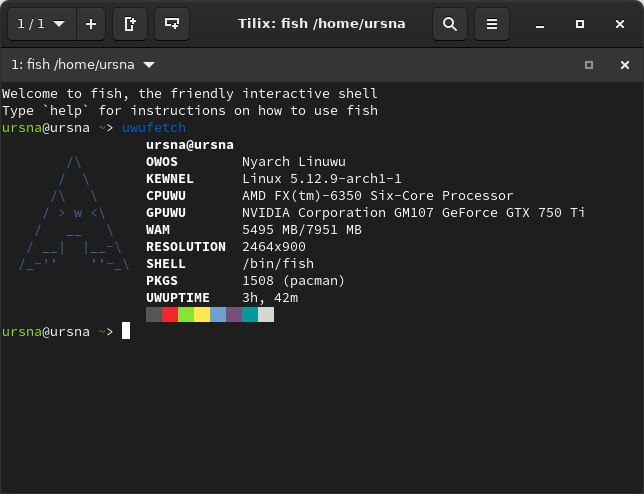
Task: Maximize the Tilix window
Action: pyautogui.click(x=580, y=24)
